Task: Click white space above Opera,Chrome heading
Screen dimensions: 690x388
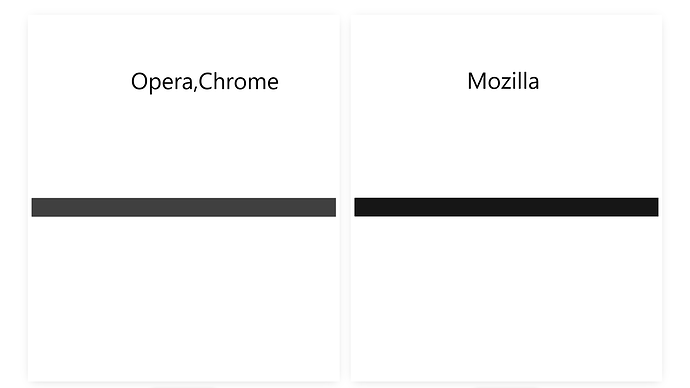Action: click(x=184, y=42)
